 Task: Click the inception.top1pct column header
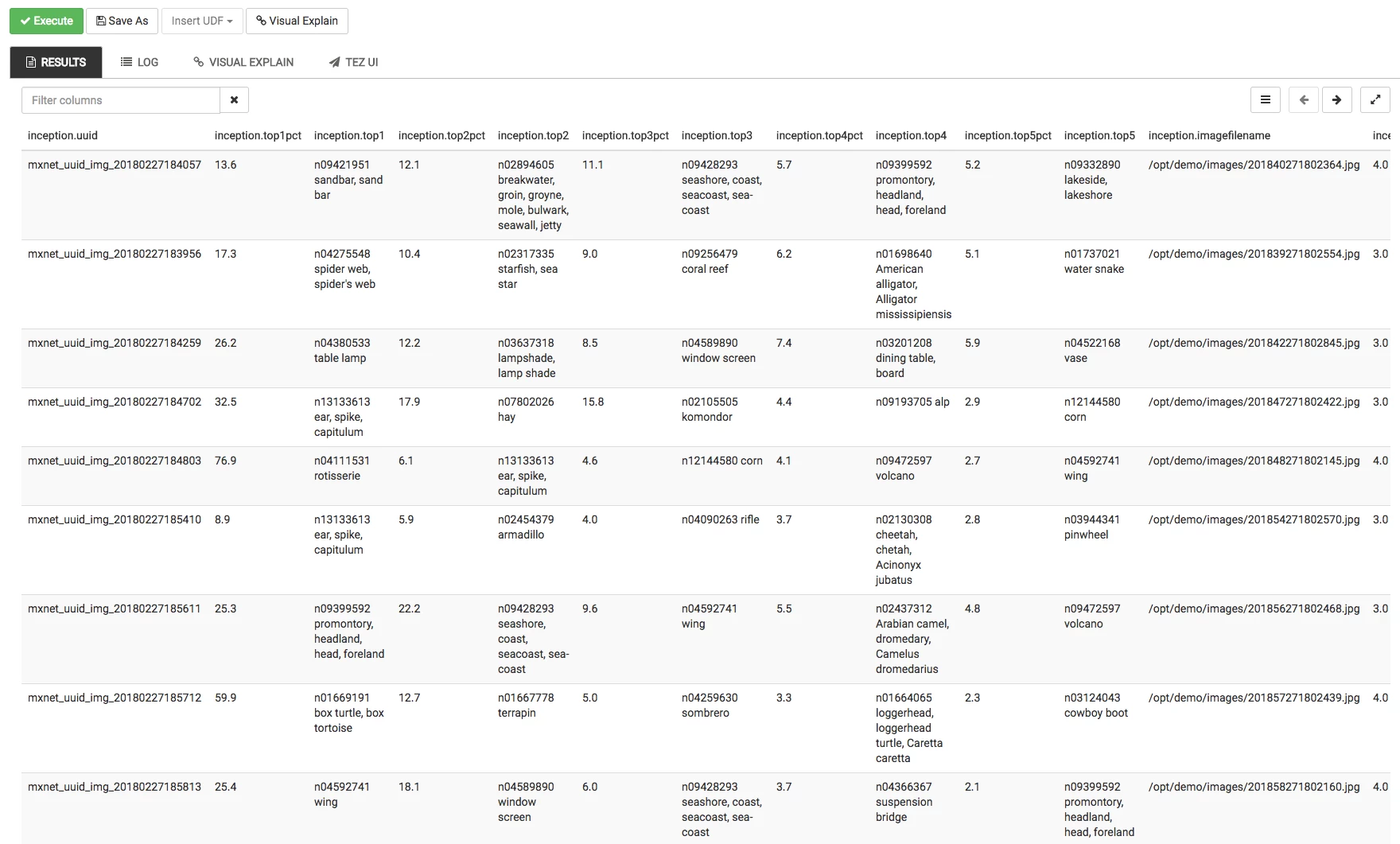258,136
